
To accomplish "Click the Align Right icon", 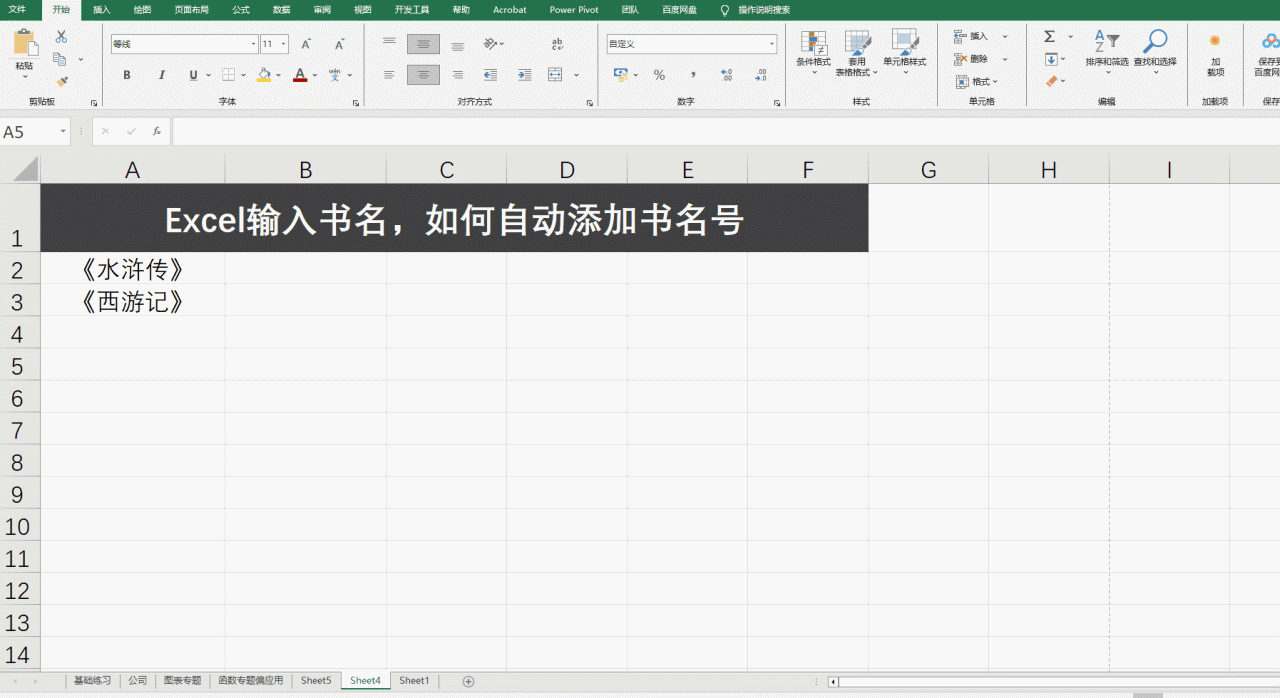I will point(457,75).
